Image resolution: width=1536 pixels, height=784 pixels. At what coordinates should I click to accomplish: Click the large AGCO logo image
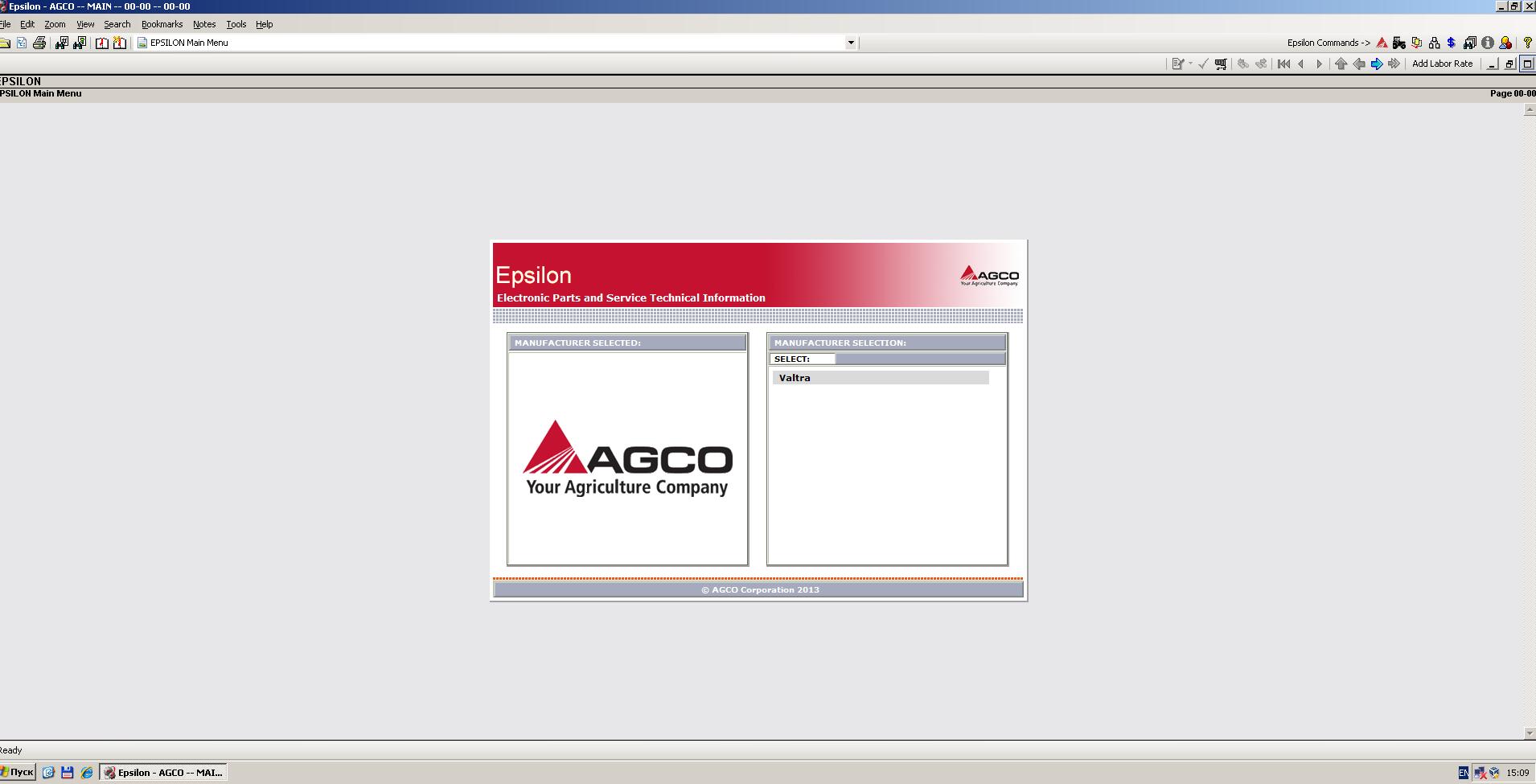point(627,458)
